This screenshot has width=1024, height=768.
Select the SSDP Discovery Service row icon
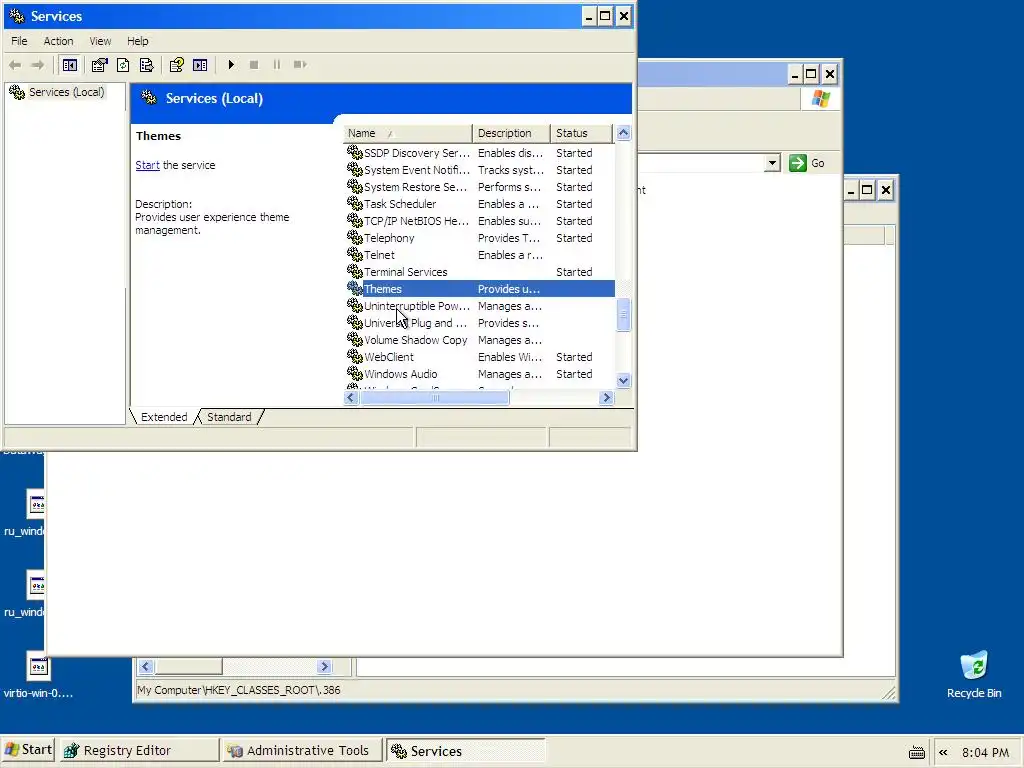(355, 153)
